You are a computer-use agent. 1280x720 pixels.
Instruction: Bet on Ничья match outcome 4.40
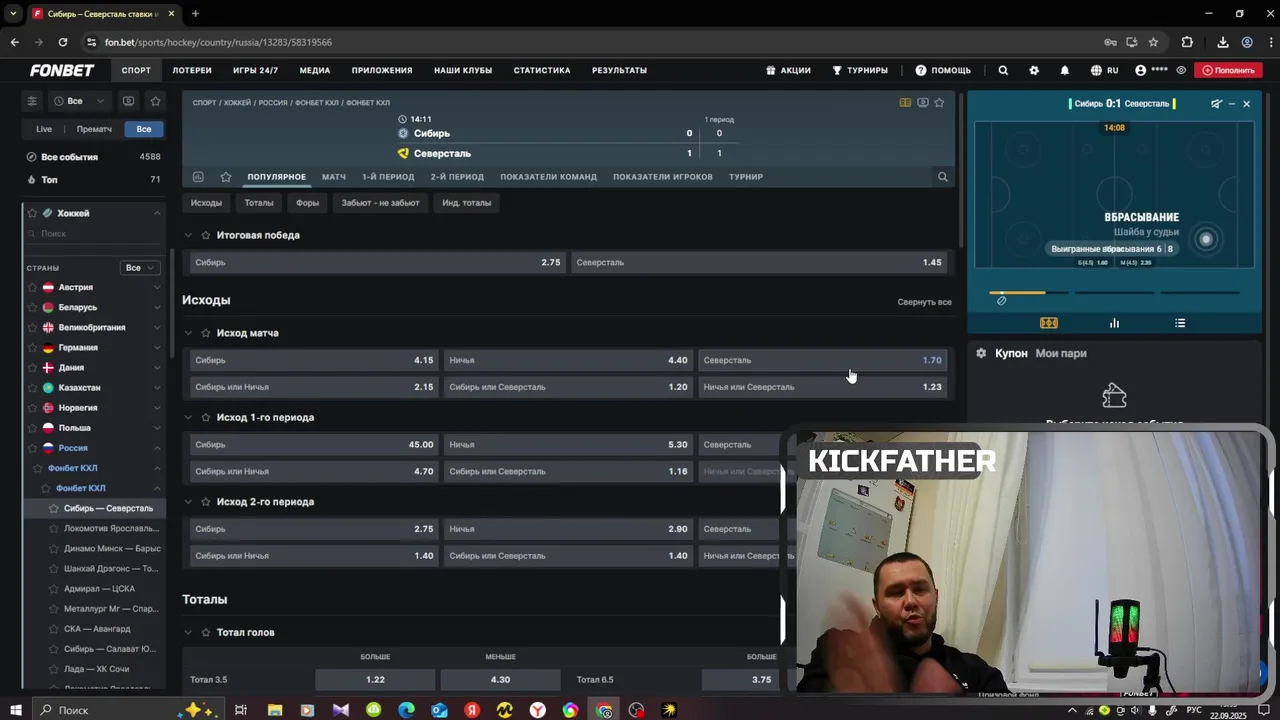point(568,360)
